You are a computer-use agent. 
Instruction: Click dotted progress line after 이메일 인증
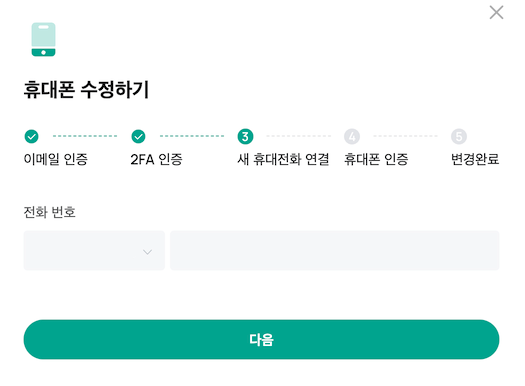[x=85, y=136]
